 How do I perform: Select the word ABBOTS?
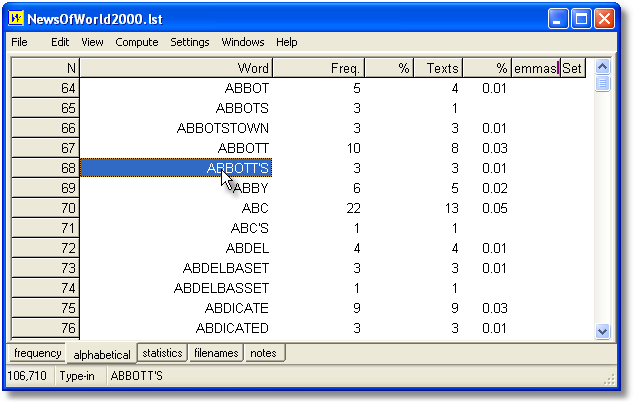point(242,108)
